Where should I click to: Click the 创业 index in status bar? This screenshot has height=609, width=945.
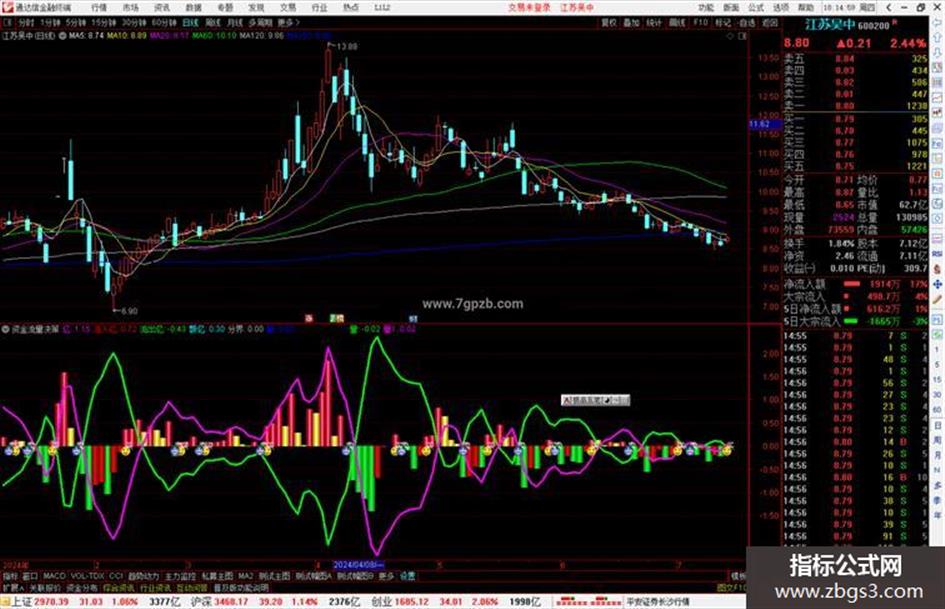381,602
